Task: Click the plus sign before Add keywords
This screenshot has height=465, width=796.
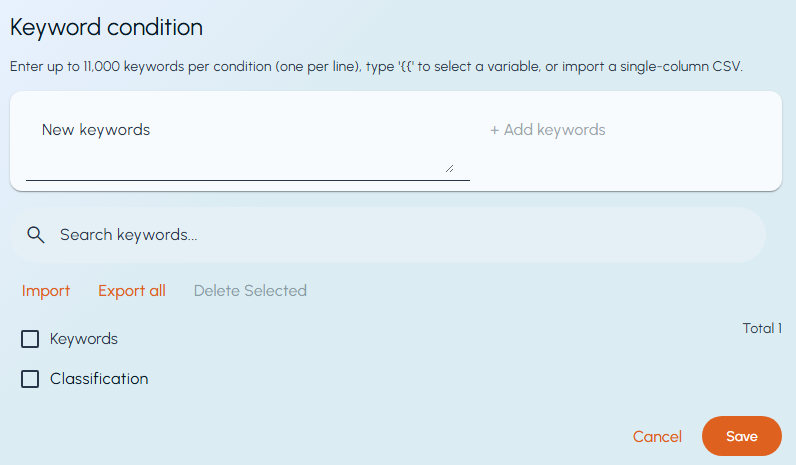Action: pyautogui.click(x=494, y=130)
